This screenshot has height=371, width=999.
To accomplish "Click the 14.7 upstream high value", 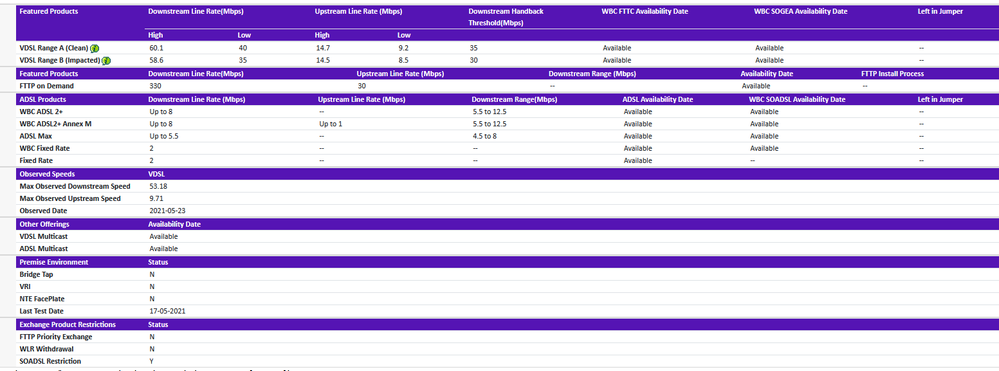I will (322, 48).
